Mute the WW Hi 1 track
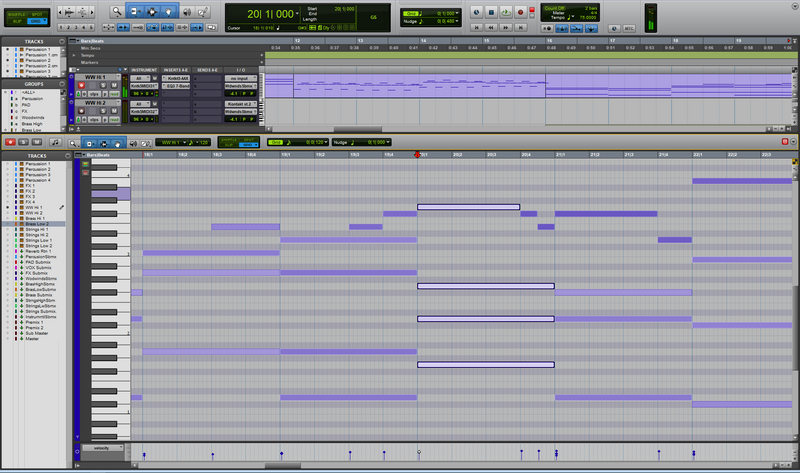Image resolution: width=800 pixels, height=473 pixels. (x=114, y=85)
